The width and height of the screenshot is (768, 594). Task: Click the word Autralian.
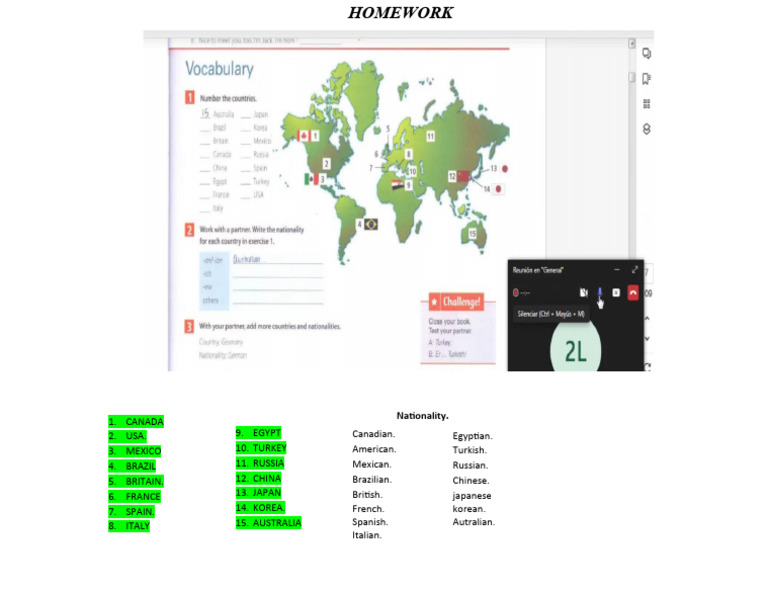474,522
